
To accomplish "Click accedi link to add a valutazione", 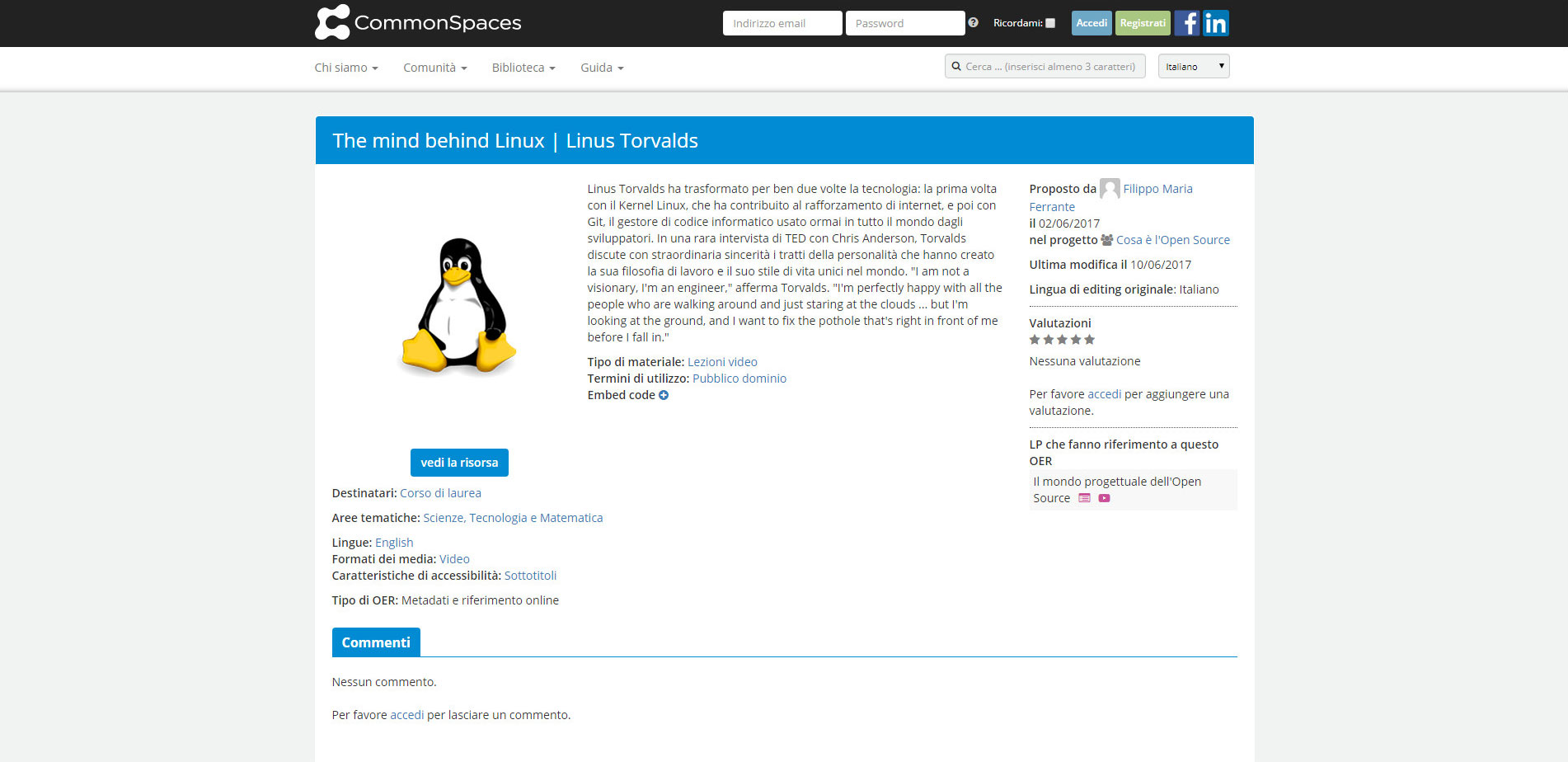I will (x=1104, y=394).
